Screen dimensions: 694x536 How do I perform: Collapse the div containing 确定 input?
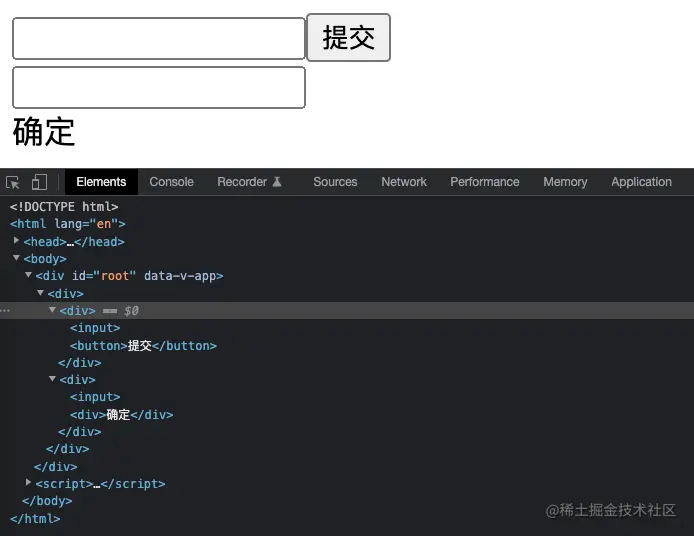[52, 379]
